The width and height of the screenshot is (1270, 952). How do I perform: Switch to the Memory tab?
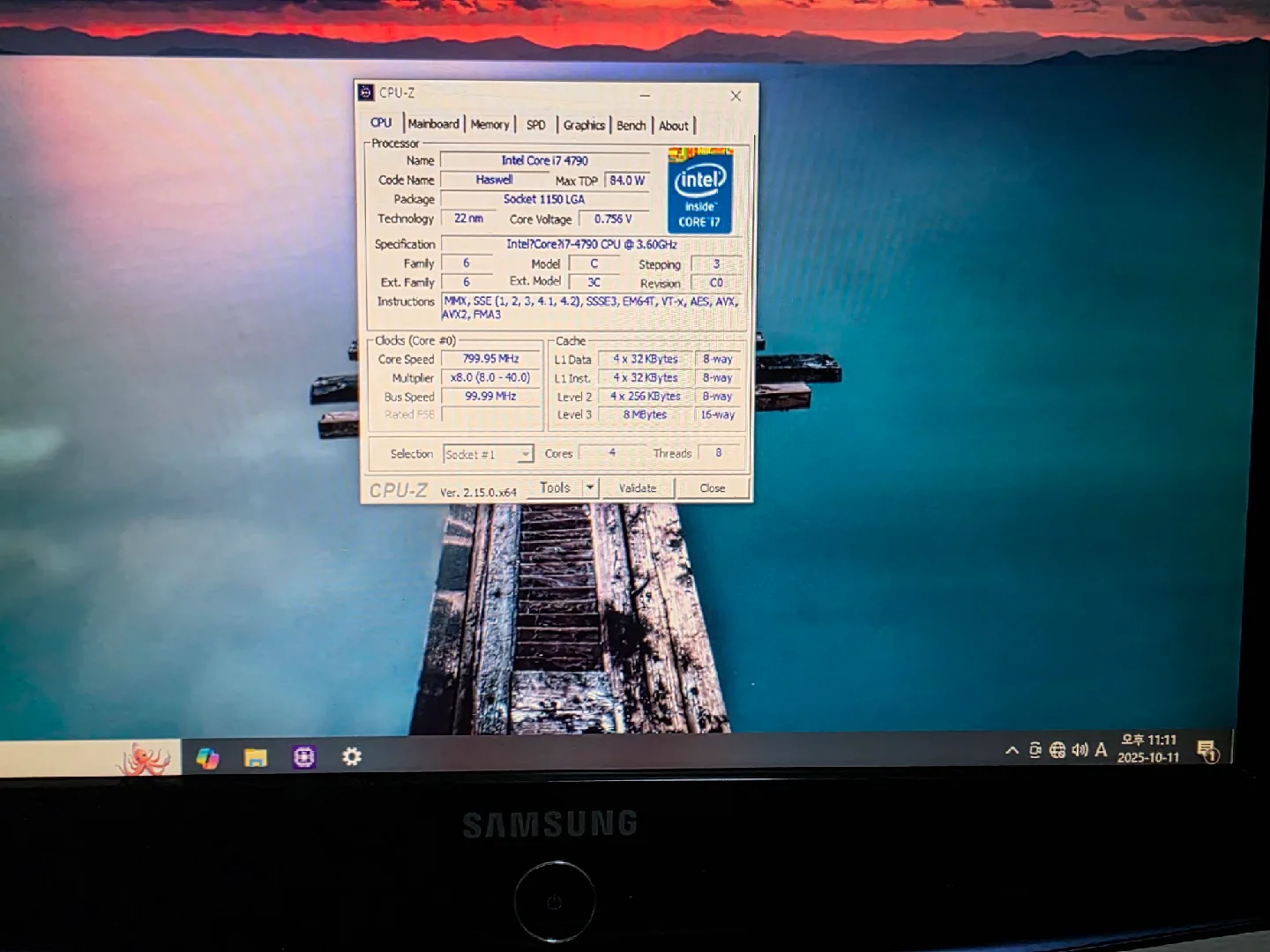tap(489, 125)
